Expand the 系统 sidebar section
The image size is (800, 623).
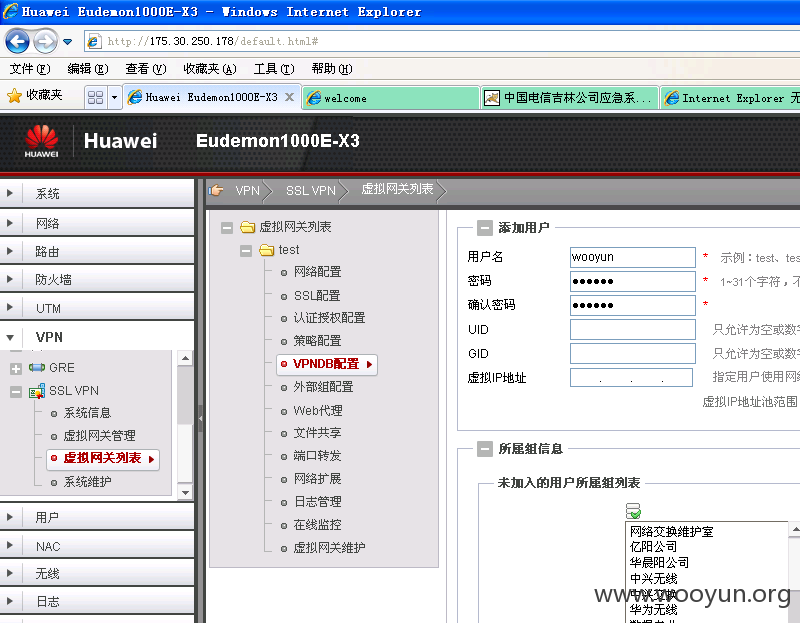click(97, 193)
